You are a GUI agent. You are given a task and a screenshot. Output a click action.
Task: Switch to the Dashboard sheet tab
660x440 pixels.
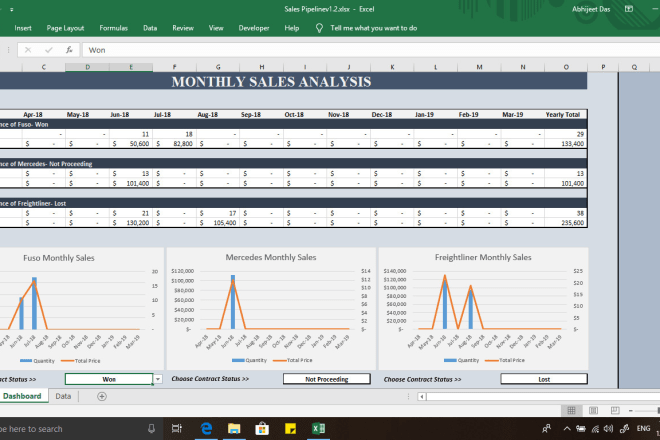pyautogui.click(x=22, y=396)
